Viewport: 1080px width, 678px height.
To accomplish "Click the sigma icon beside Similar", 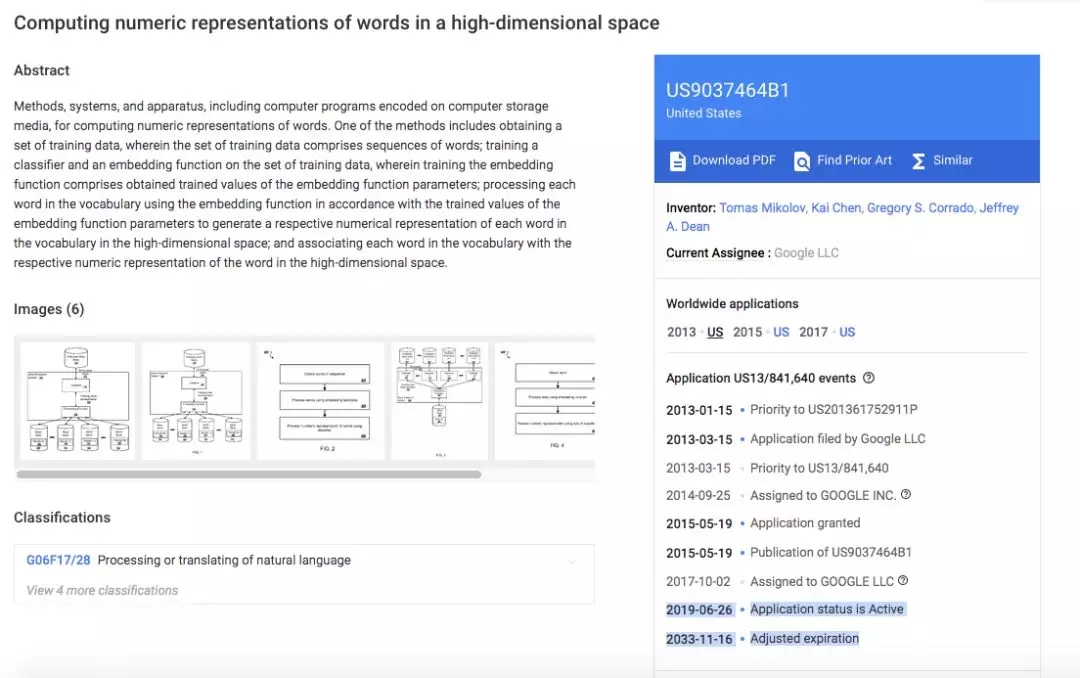I will (x=918, y=161).
